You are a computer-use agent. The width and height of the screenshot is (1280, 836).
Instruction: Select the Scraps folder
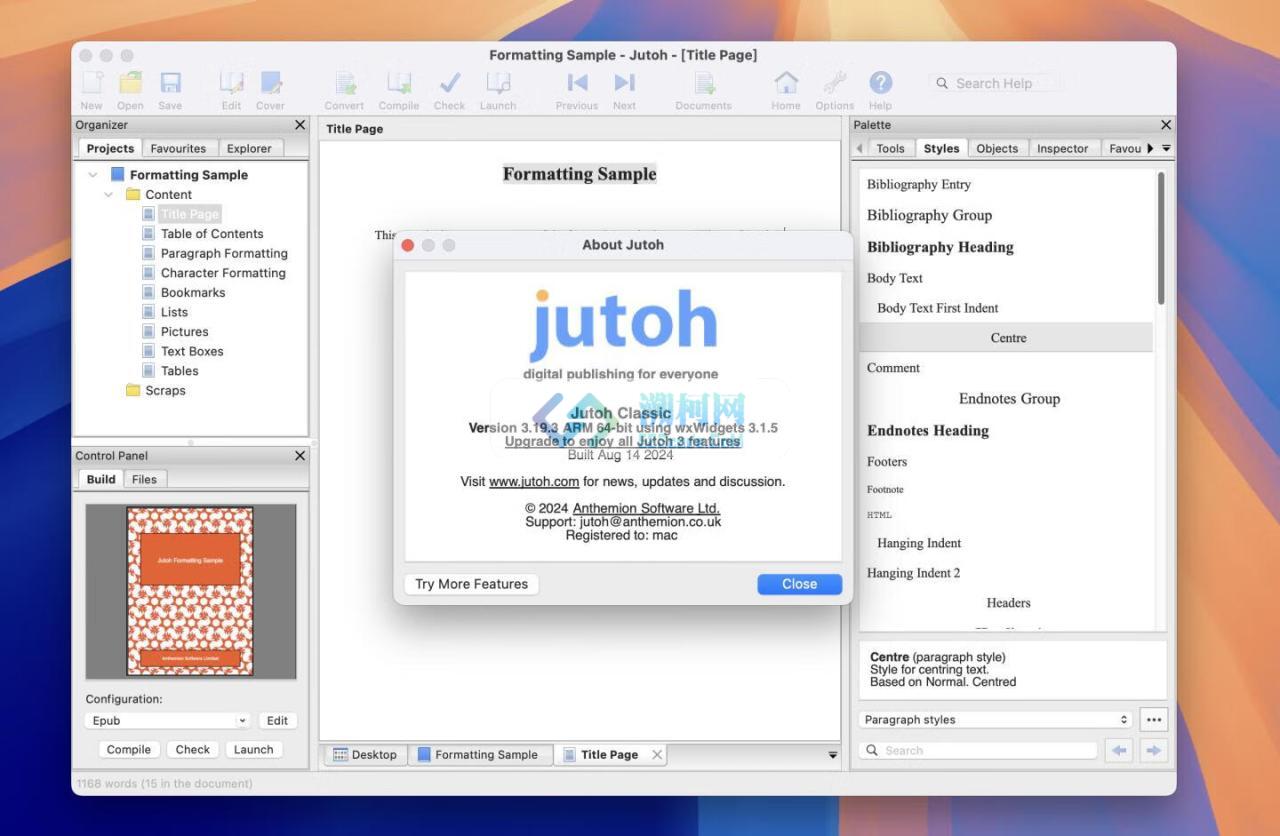point(165,391)
